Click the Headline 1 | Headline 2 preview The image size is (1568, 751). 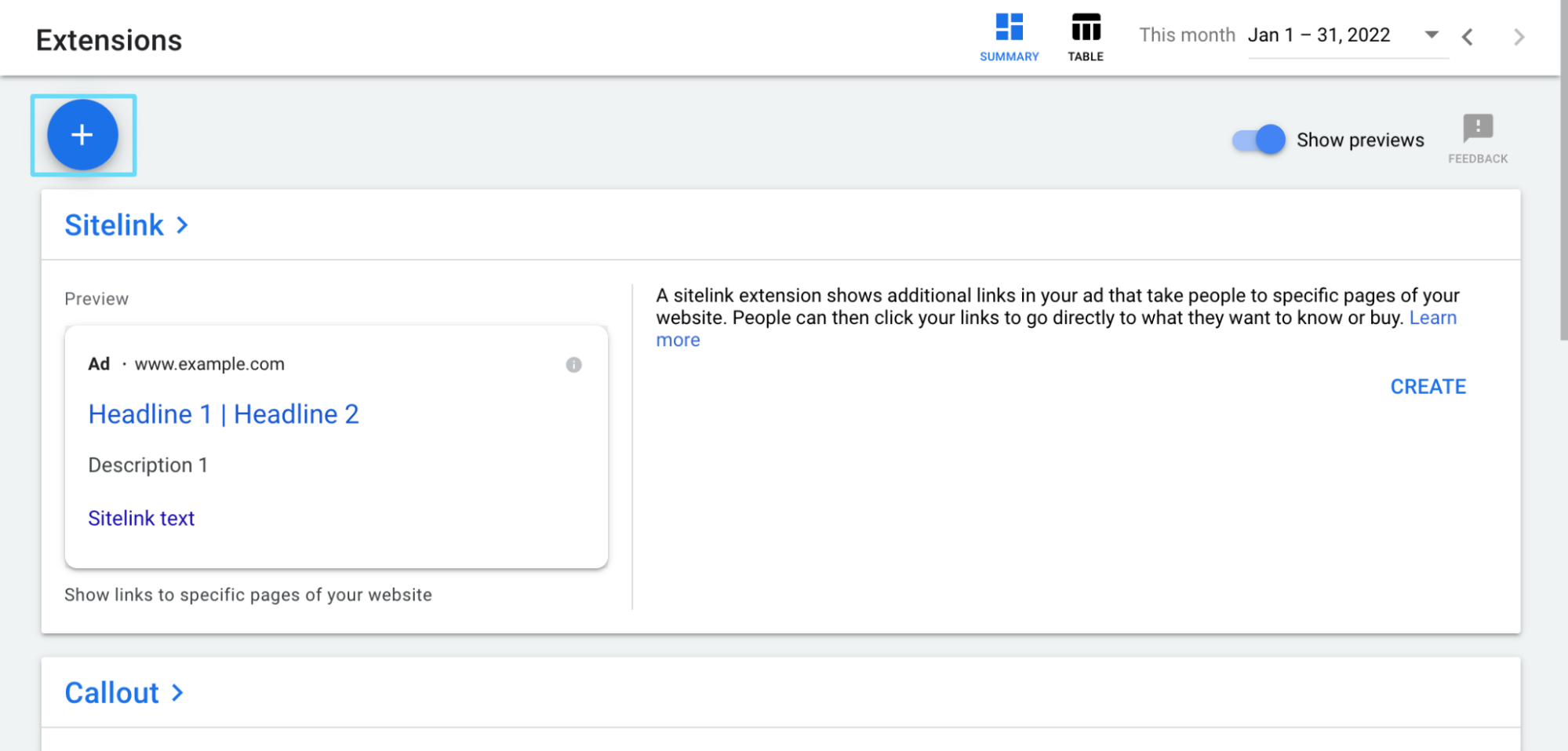pos(224,414)
